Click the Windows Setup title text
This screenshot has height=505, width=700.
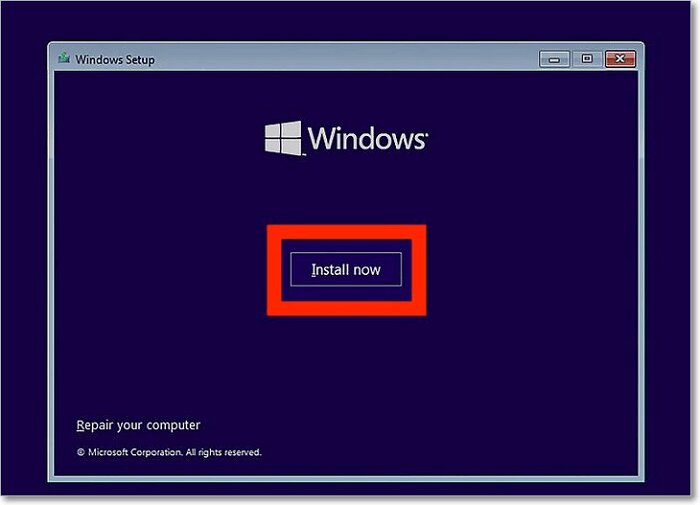pos(115,59)
